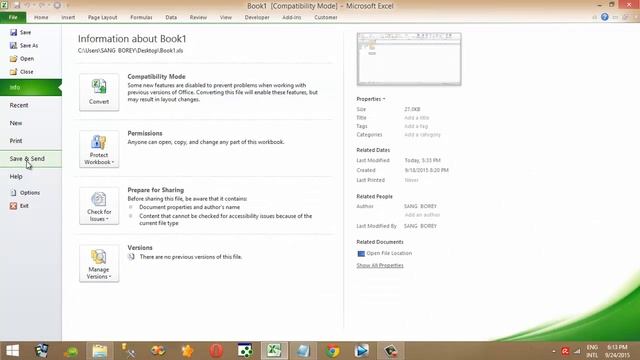Viewport: 640px width, 360px height.
Task: Click the author name SANG BOREY
Action: pyautogui.click(x=420, y=206)
